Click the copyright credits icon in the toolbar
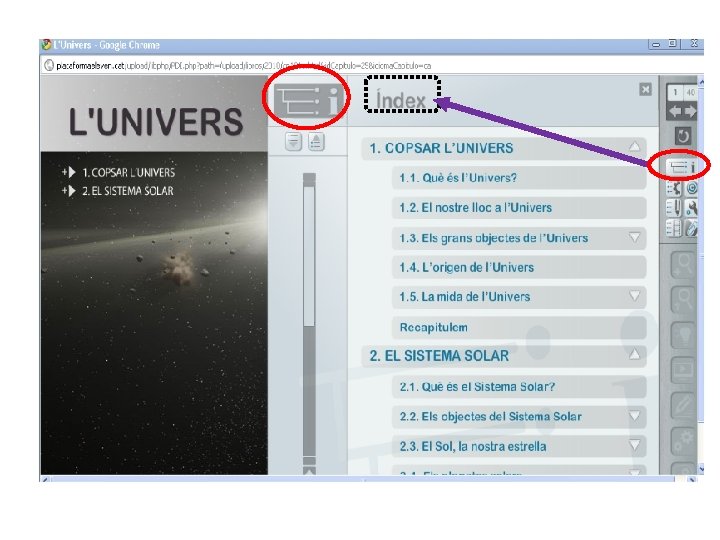 pos(691,188)
